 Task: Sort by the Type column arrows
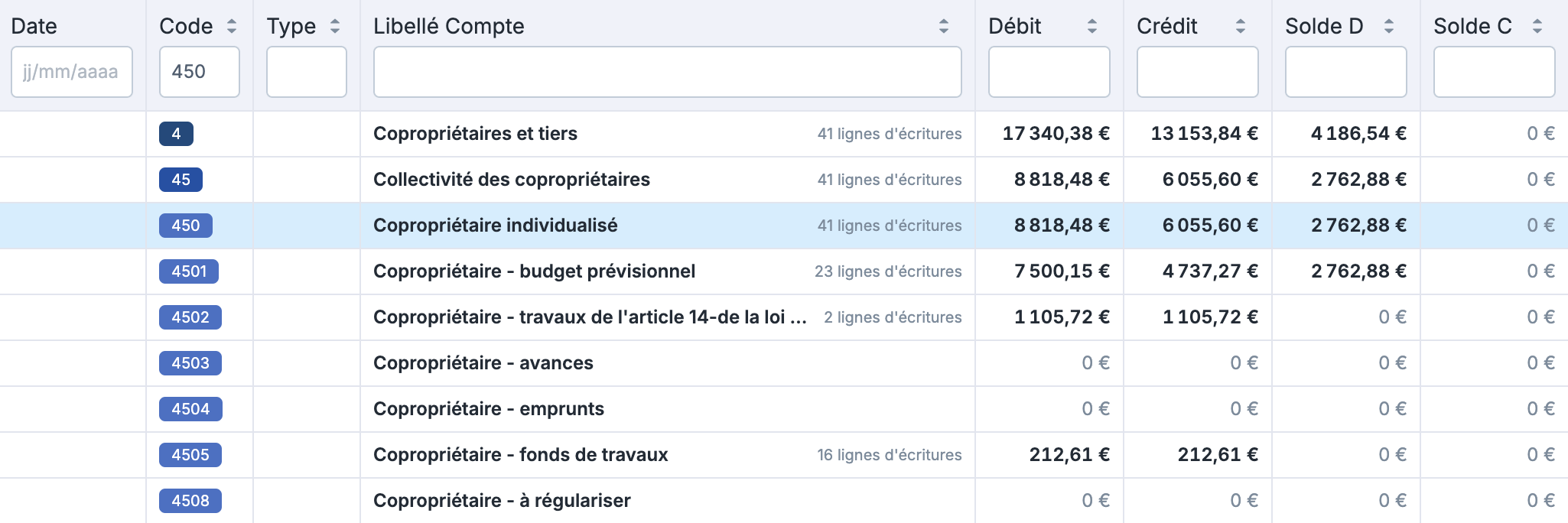tap(334, 26)
